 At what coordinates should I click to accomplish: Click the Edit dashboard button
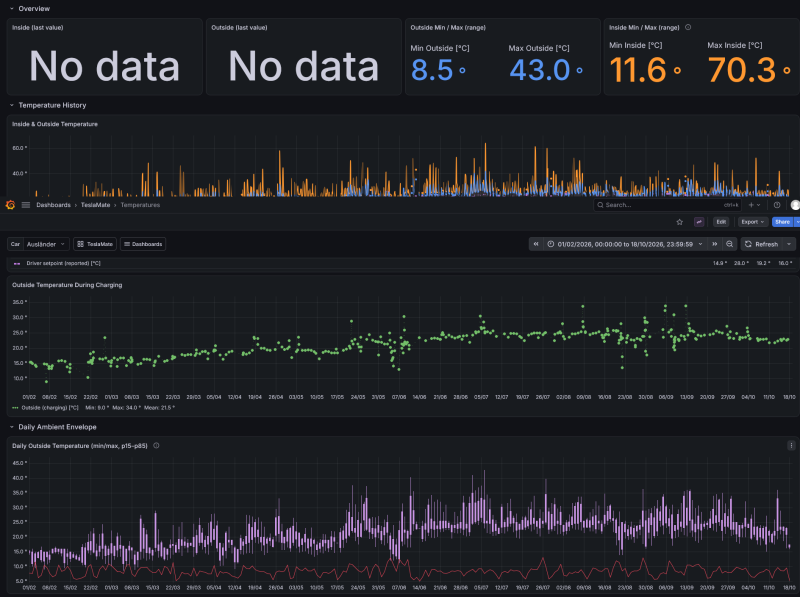(x=720, y=222)
